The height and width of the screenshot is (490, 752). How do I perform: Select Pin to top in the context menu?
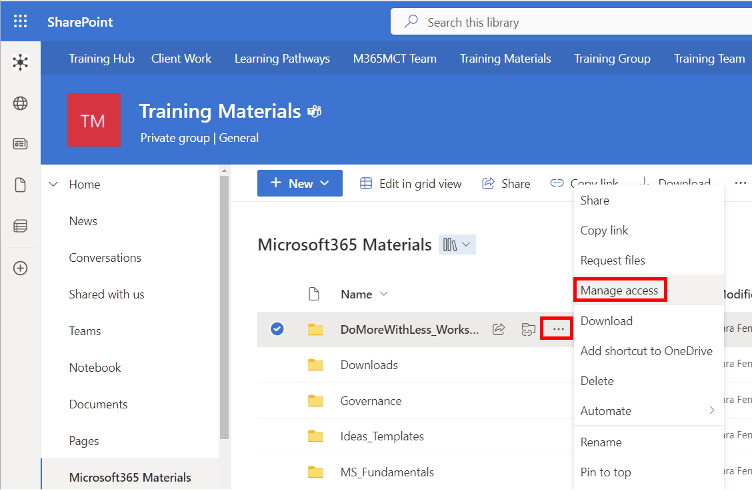tap(648, 472)
